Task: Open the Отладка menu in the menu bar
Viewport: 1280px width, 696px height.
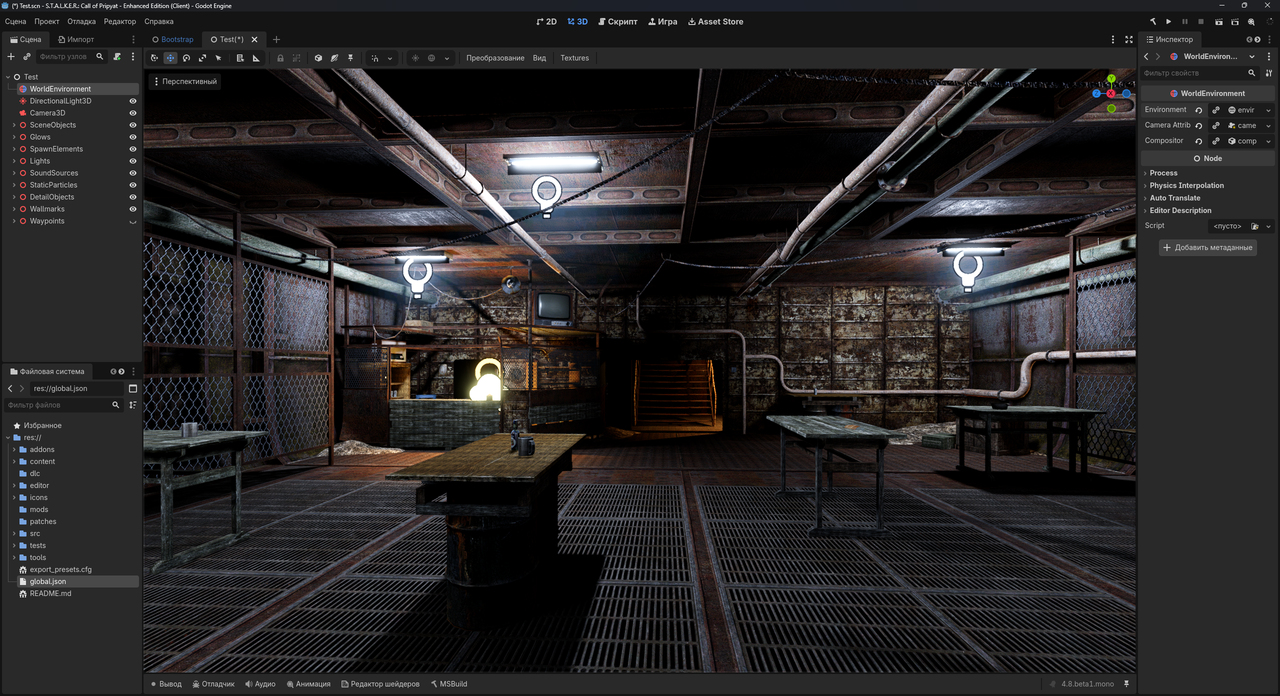Action: [x=82, y=21]
